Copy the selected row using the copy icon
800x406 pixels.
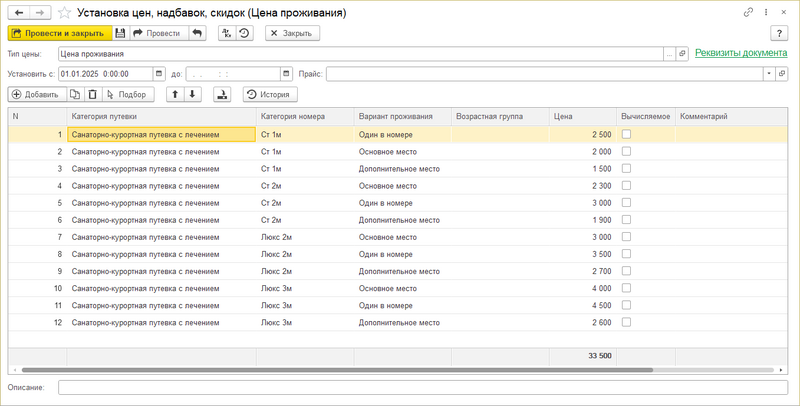(x=75, y=94)
